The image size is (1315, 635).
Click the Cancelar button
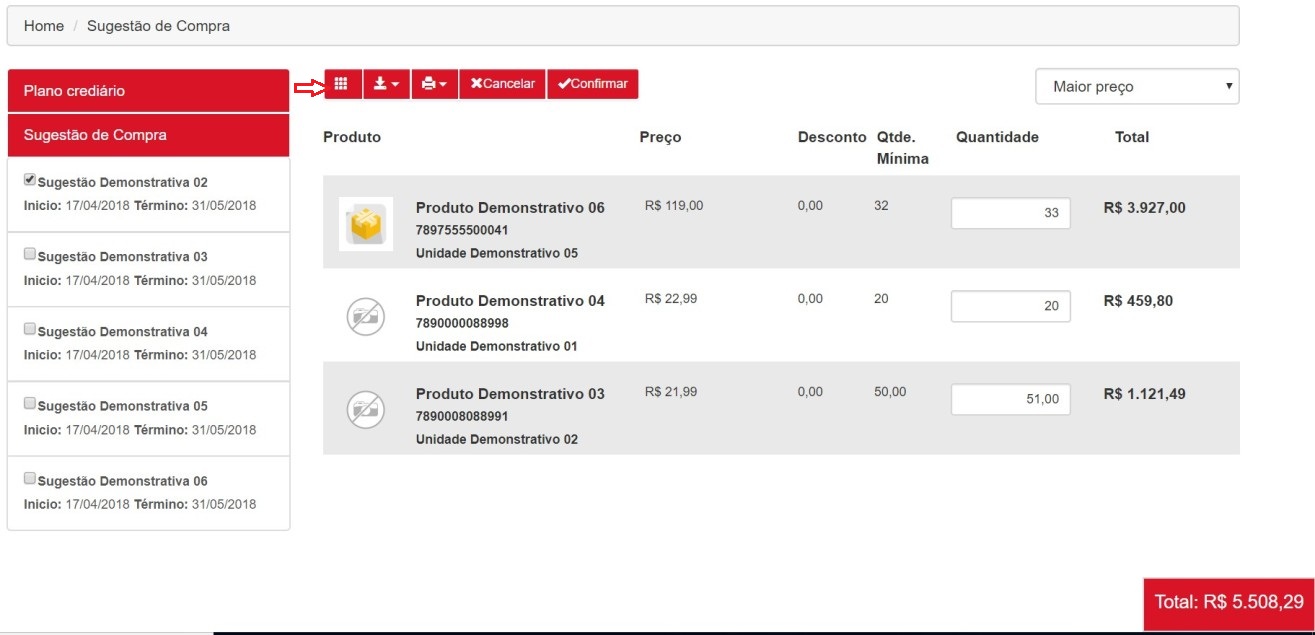[502, 84]
